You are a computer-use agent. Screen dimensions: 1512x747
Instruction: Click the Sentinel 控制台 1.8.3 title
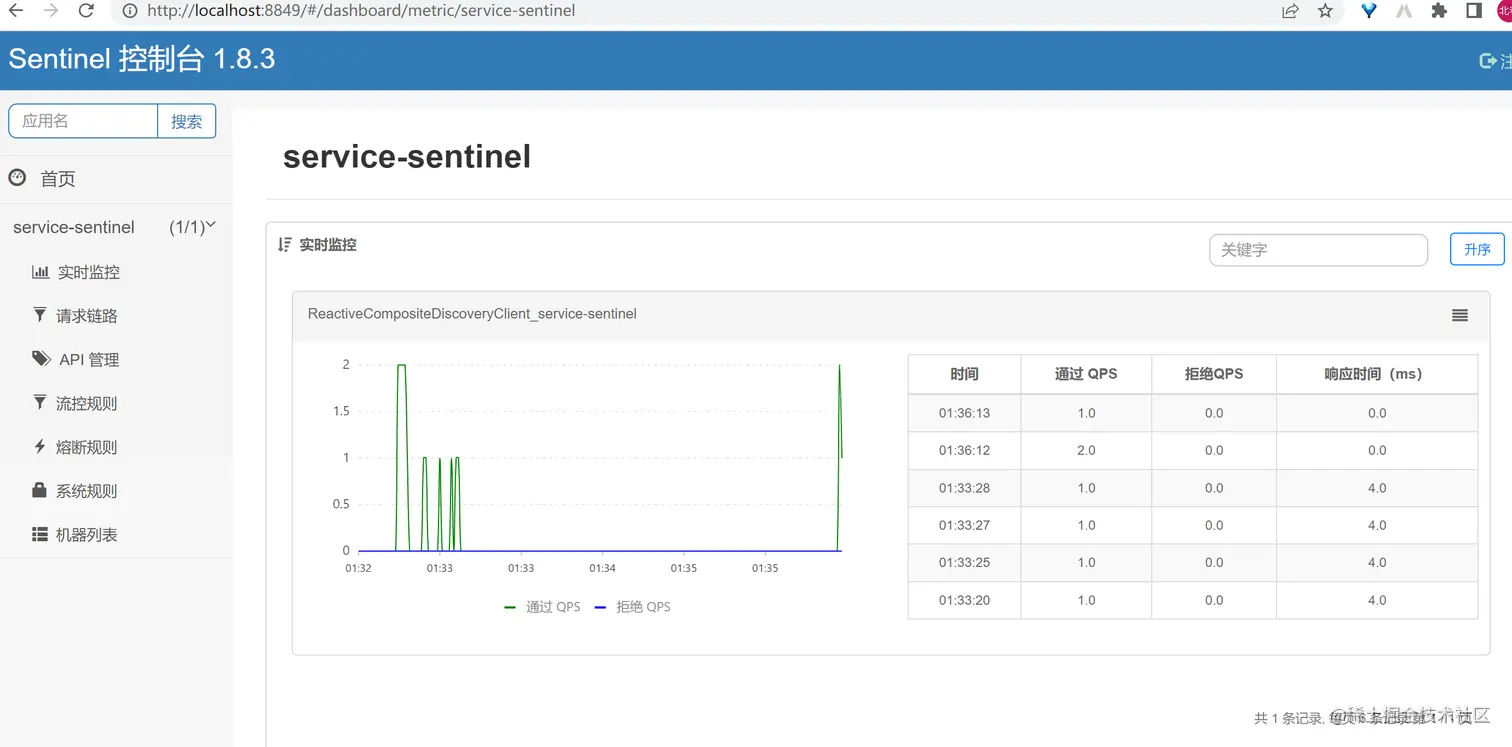coord(142,59)
